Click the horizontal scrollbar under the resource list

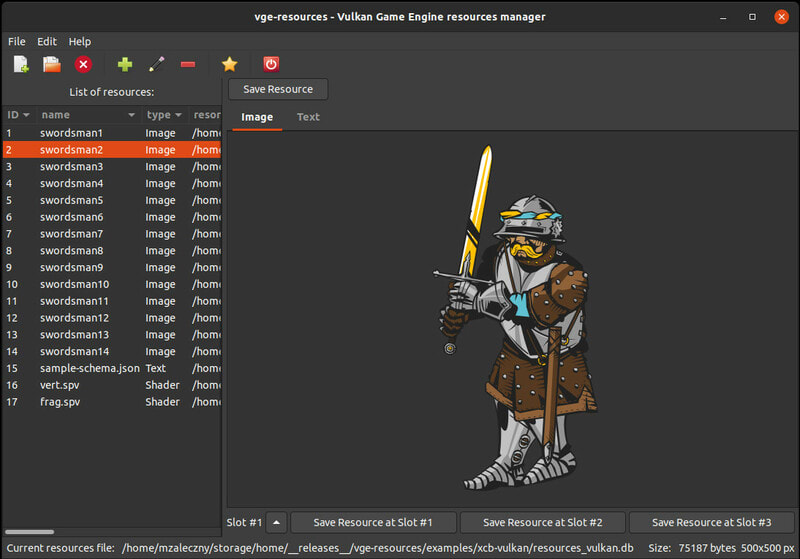point(30,532)
